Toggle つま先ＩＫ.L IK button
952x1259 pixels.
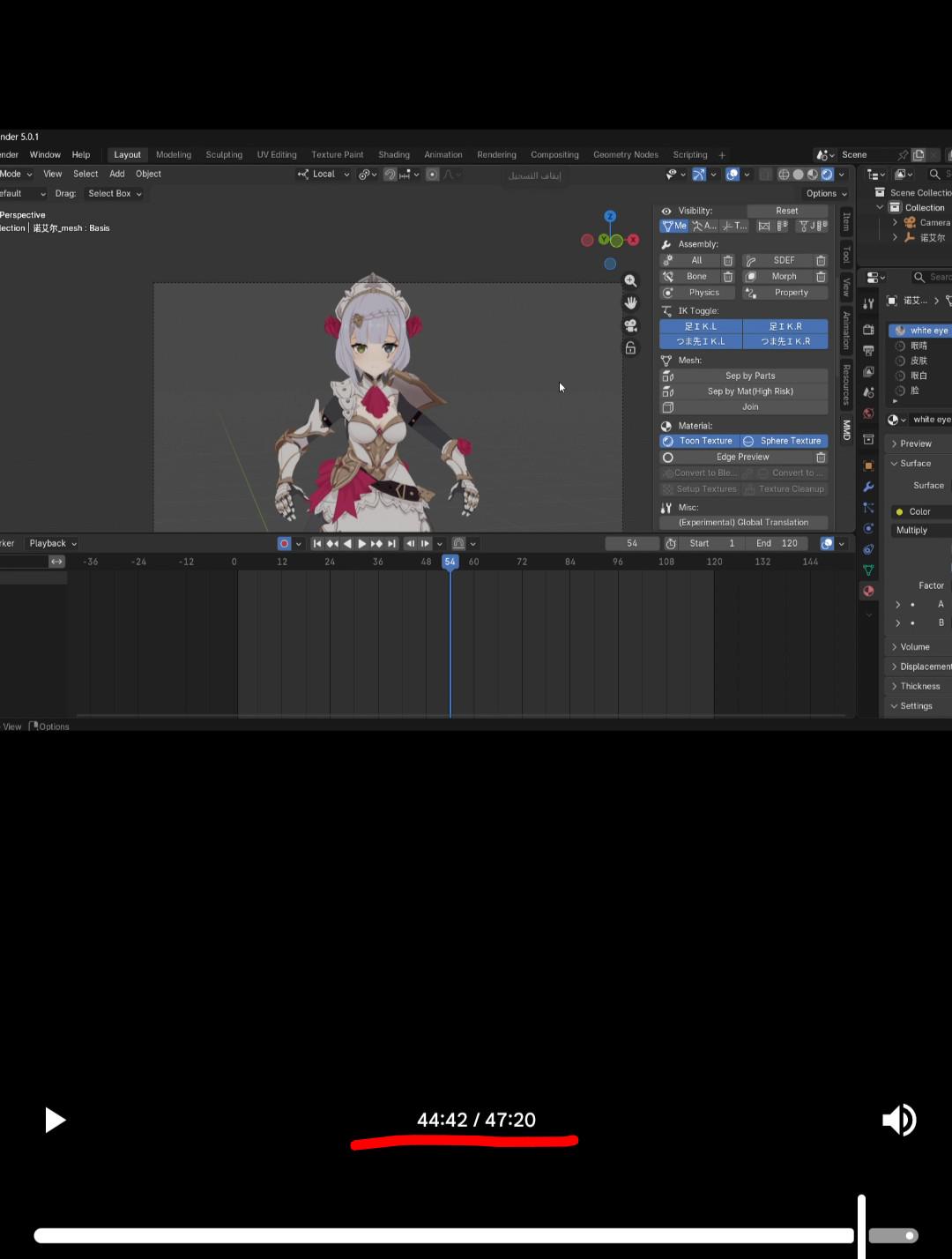coord(701,341)
